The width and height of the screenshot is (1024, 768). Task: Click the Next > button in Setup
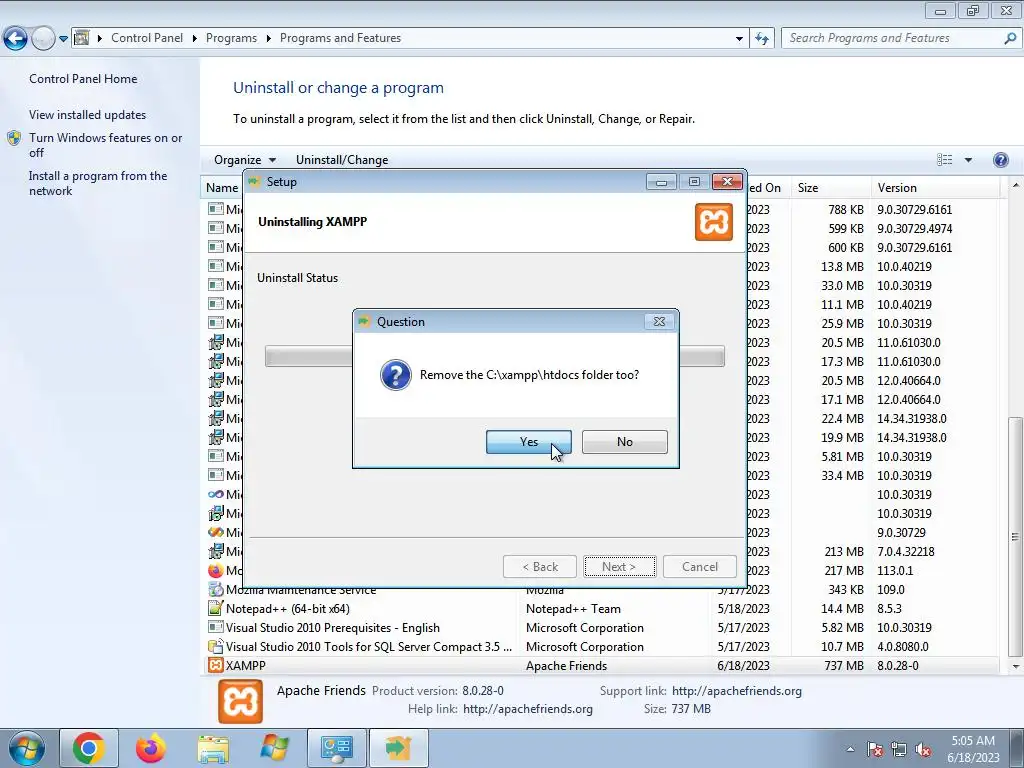[x=619, y=566]
